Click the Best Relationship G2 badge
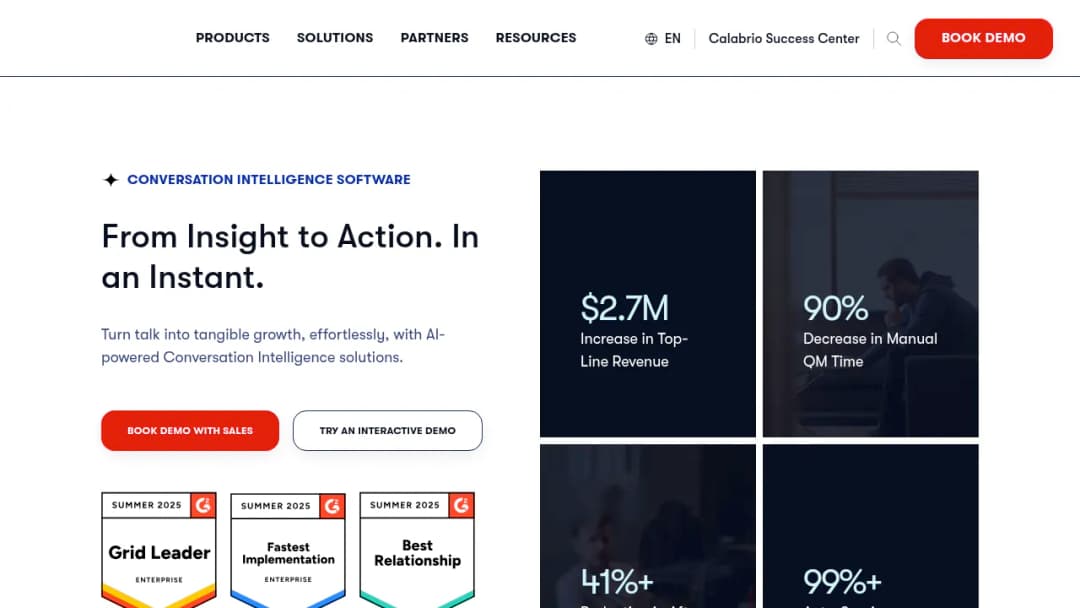1080x608 pixels. click(417, 549)
